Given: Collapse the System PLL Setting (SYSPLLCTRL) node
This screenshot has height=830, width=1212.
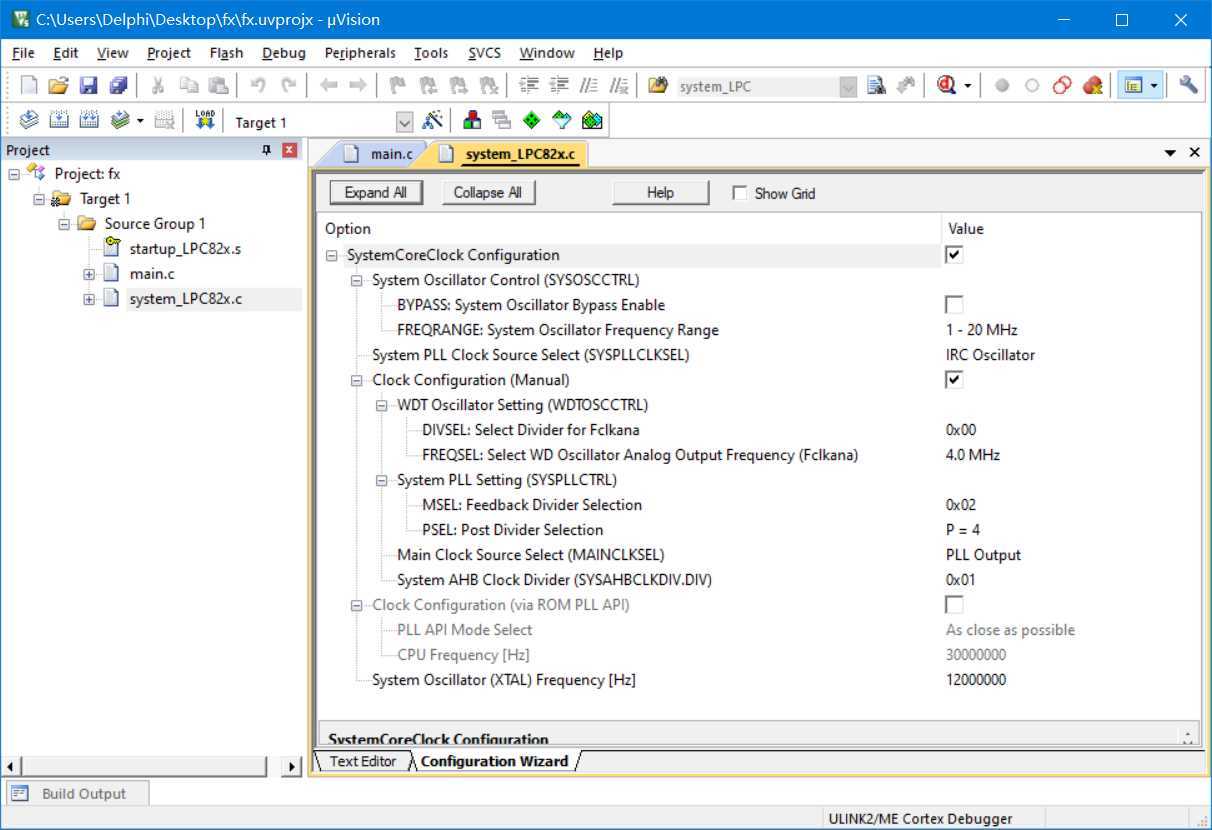Looking at the screenshot, I should point(382,480).
